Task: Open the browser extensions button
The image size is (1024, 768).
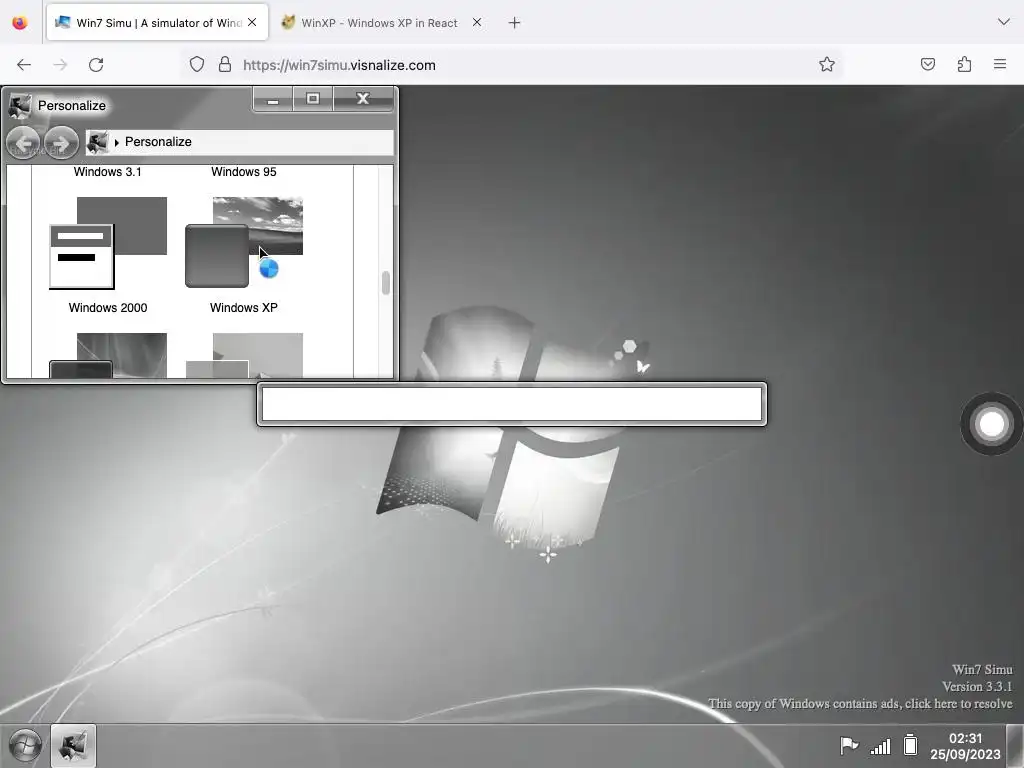Action: [965, 65]
